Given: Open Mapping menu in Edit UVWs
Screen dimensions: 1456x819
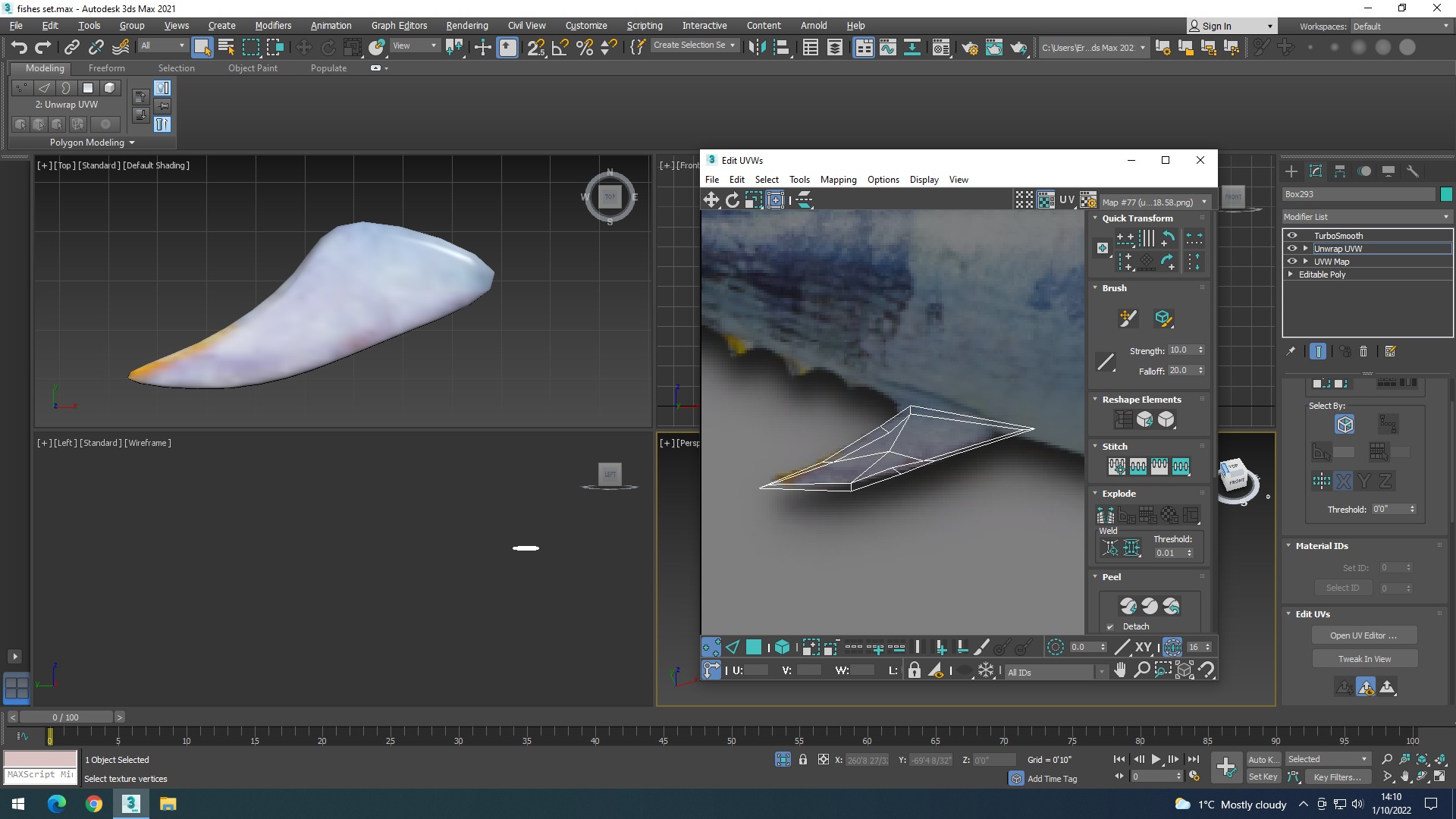Looking at the screenshot, I should point(838,180).
